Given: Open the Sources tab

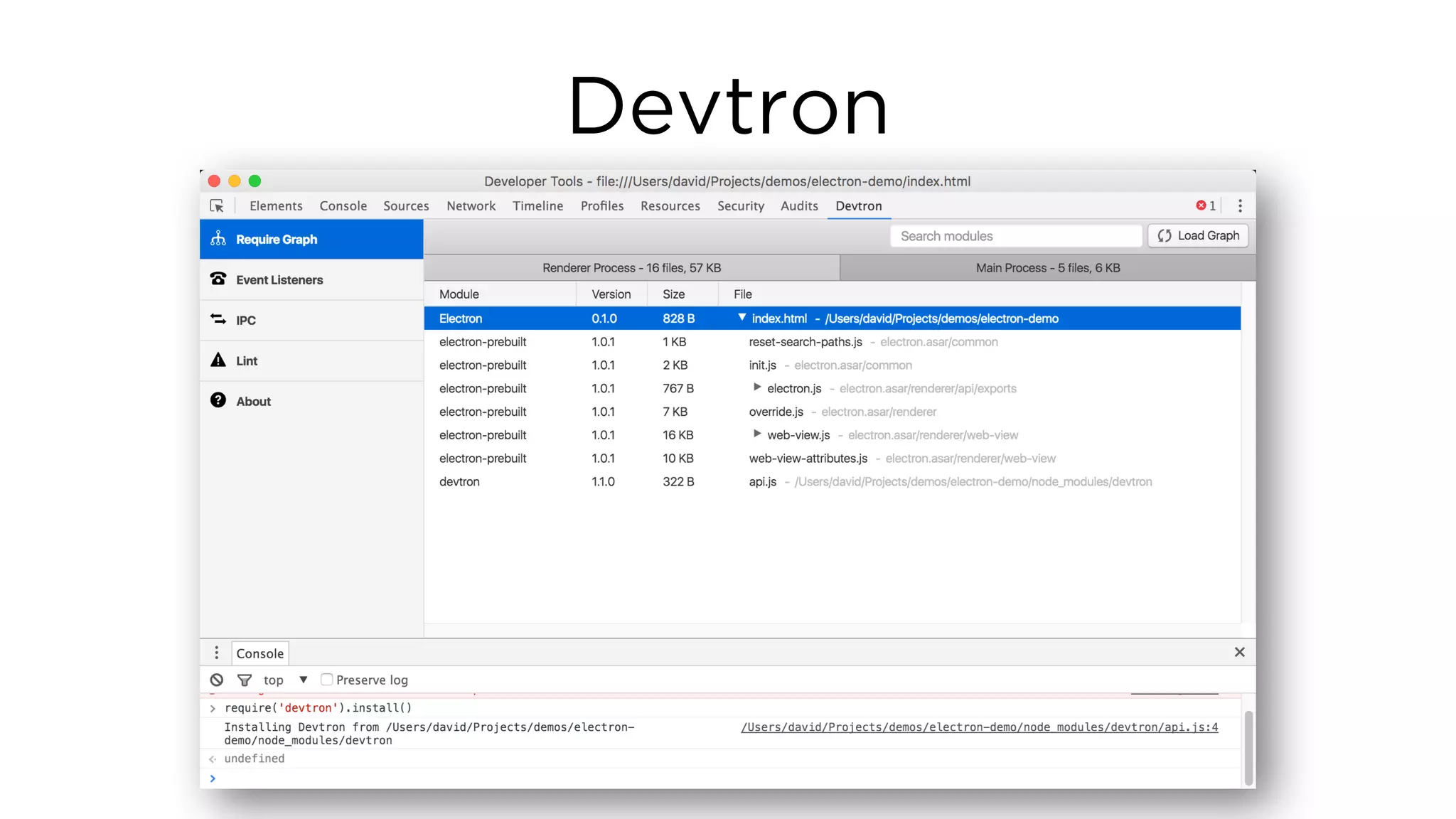Looking at the screenshot, I should point(406,205).
